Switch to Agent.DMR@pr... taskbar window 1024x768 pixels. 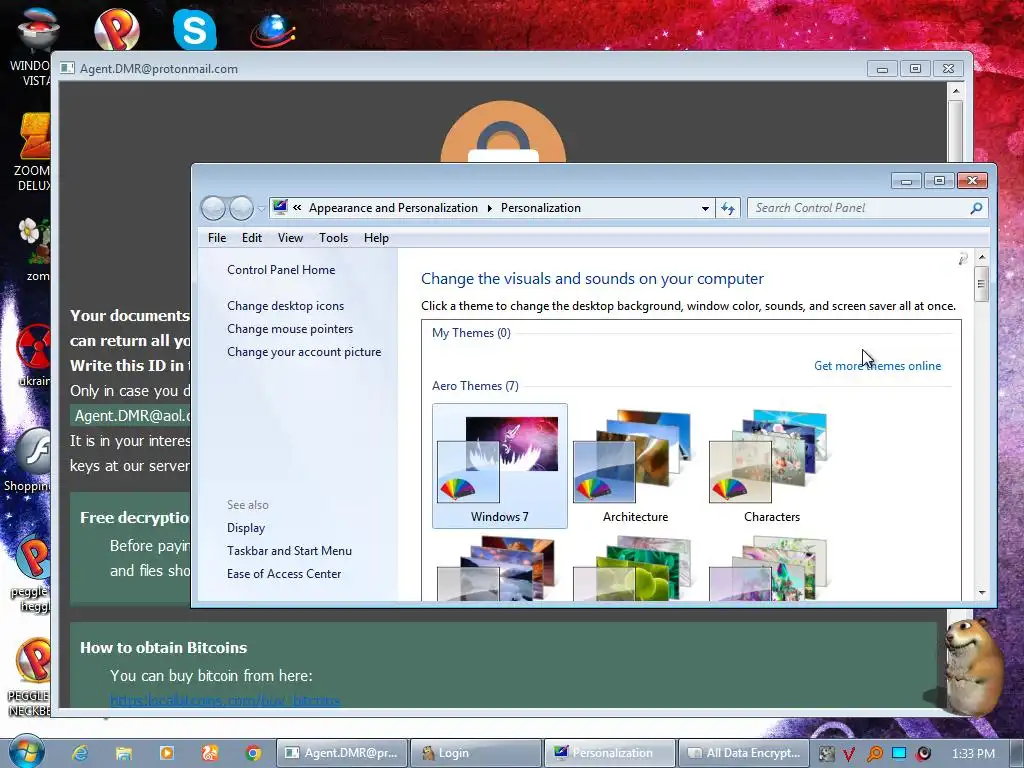click(x=342, y=753)
